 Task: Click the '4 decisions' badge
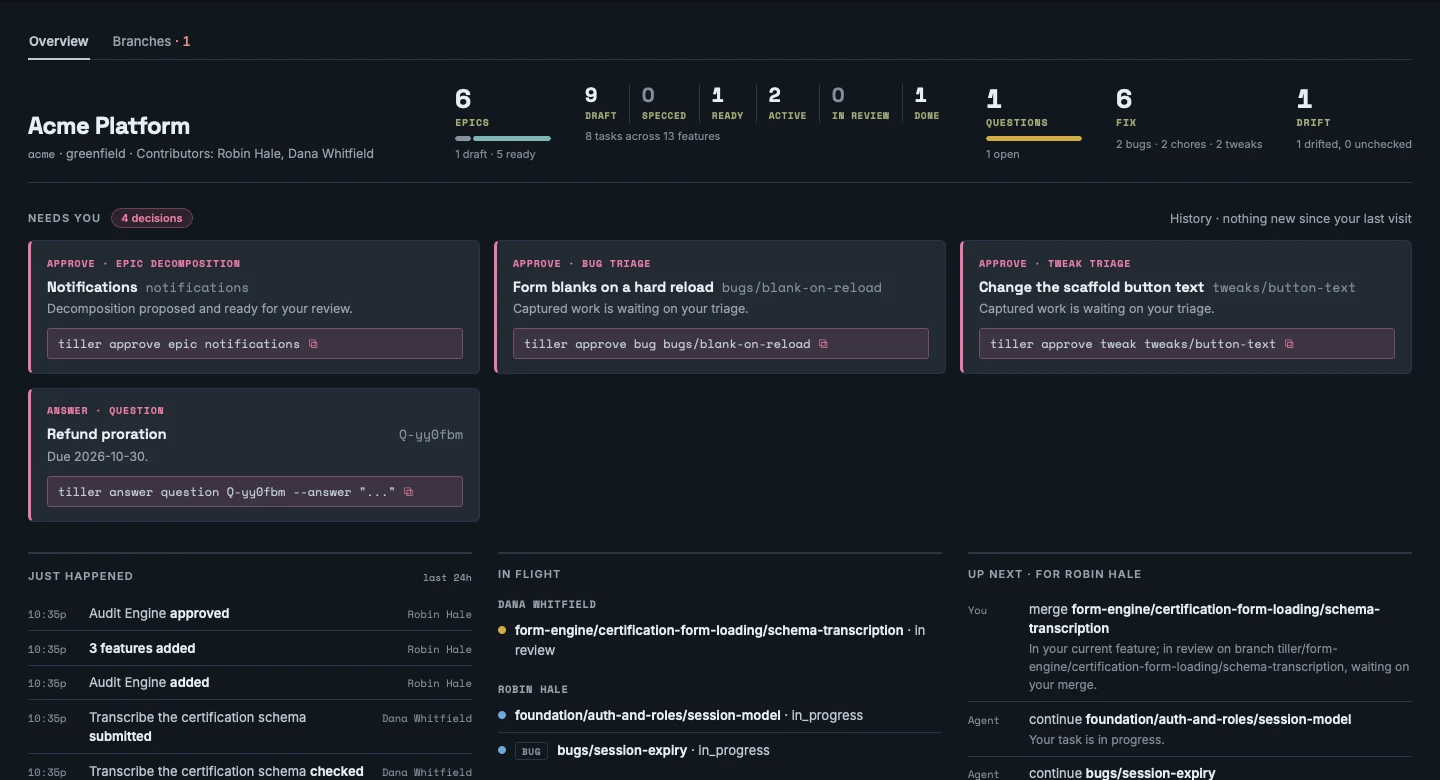point(152,218)
